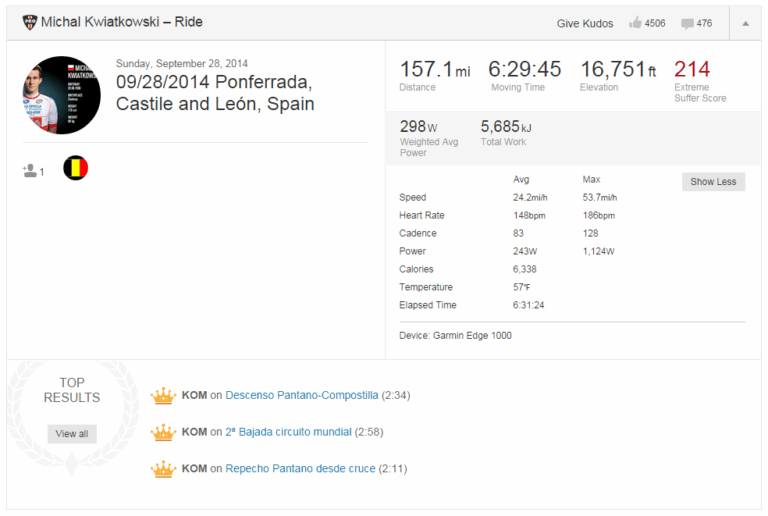Screen dimensions: 768x516
Task: Collapse the header using the up arrow
Action: point(745,23)
